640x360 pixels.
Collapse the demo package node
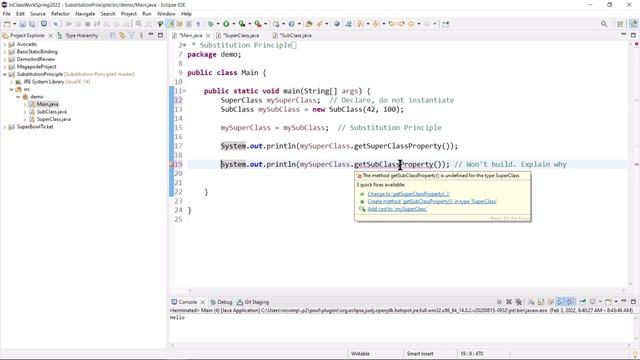pyautogui.click(x=18, y=97)
